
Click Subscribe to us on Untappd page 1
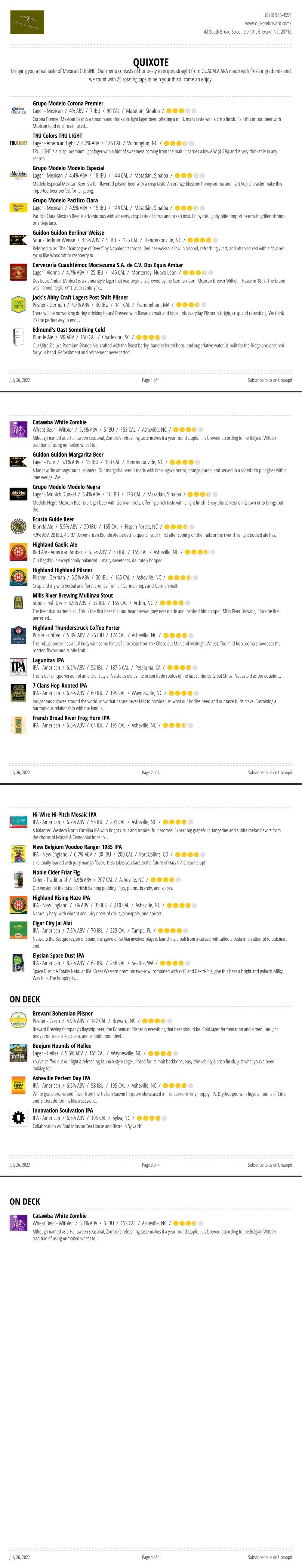point(270,380)
